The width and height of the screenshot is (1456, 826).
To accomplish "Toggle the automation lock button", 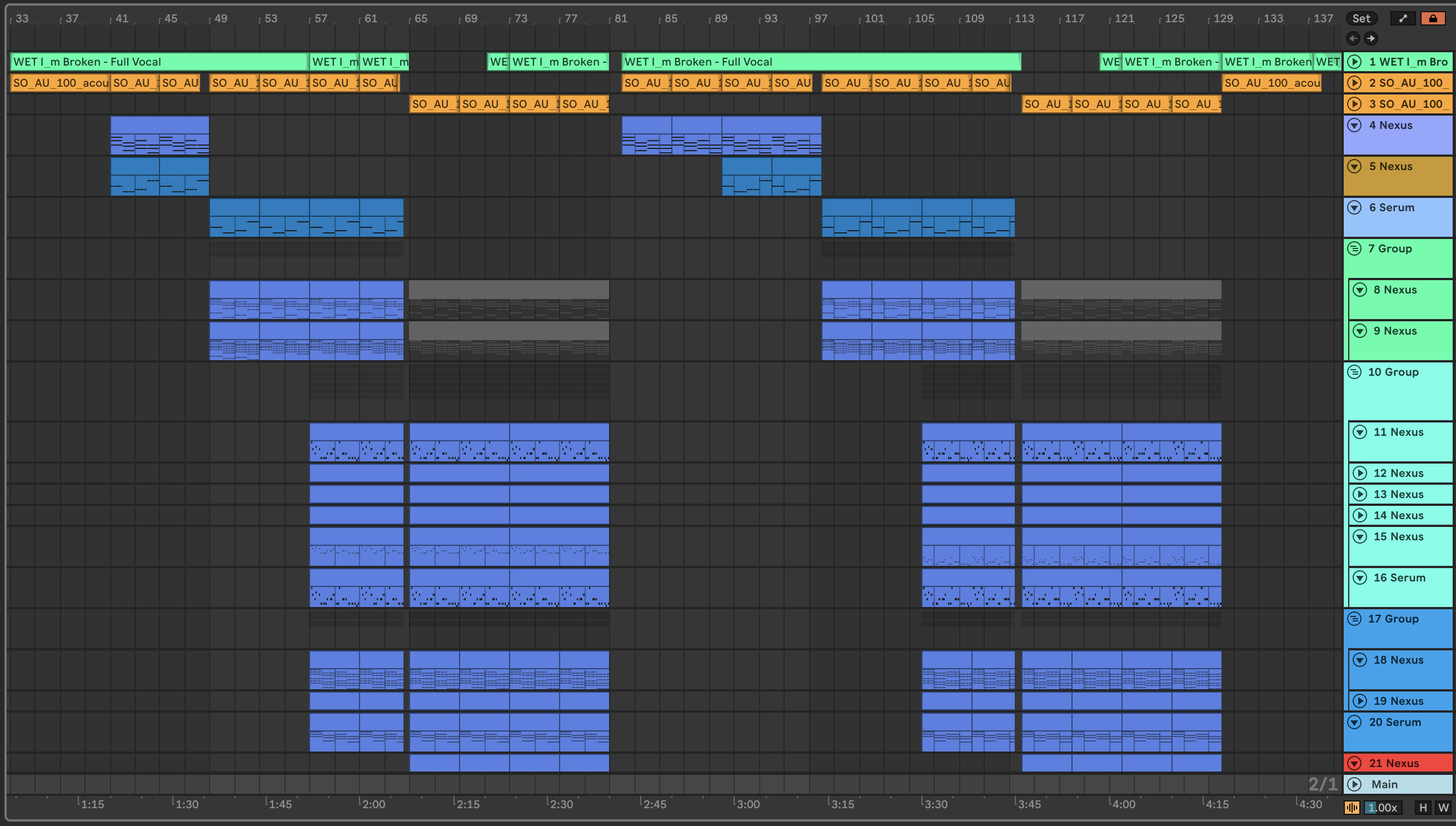I will coord(1432,18).
